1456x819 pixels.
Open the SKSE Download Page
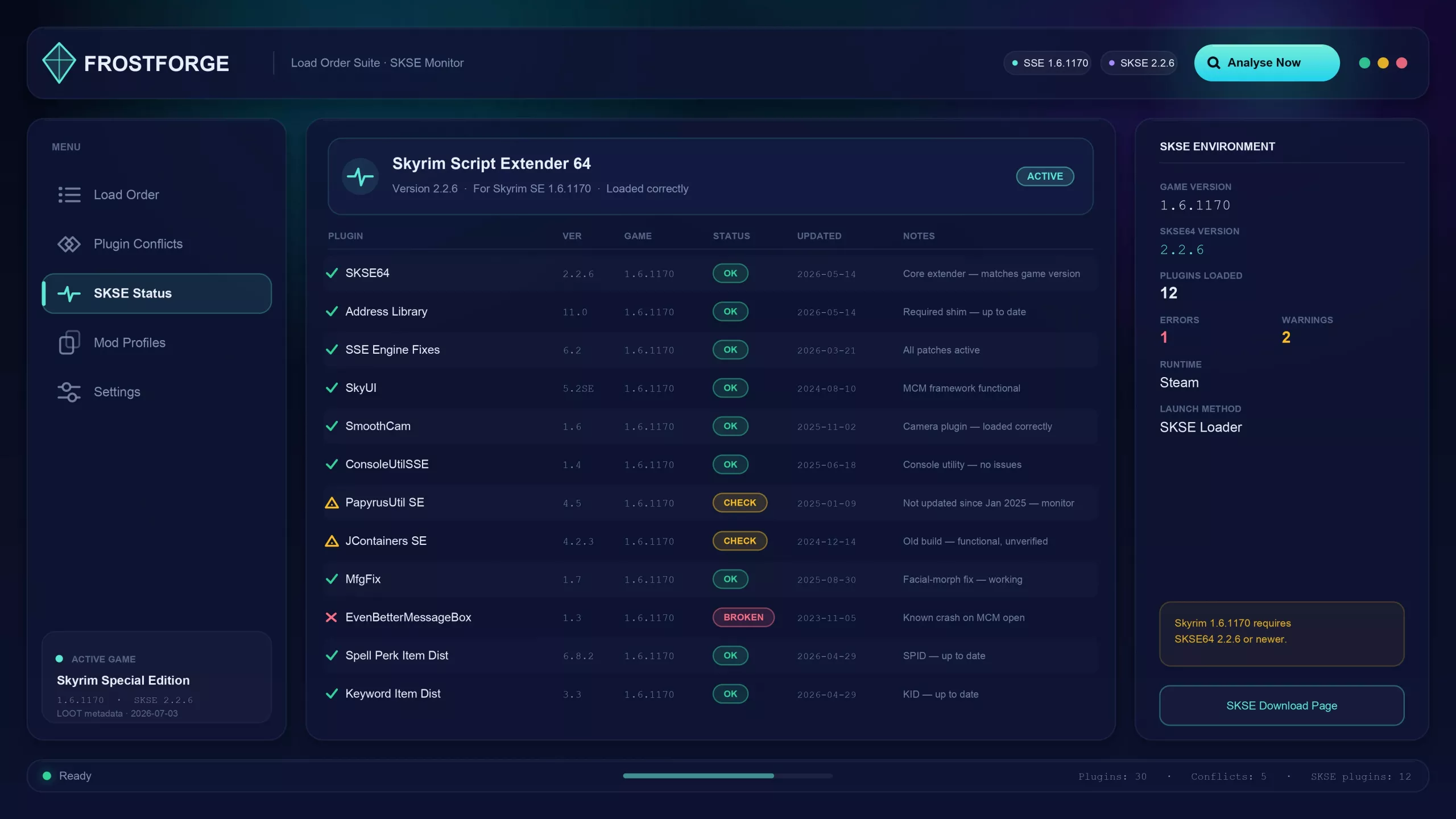click(1282, 705)
